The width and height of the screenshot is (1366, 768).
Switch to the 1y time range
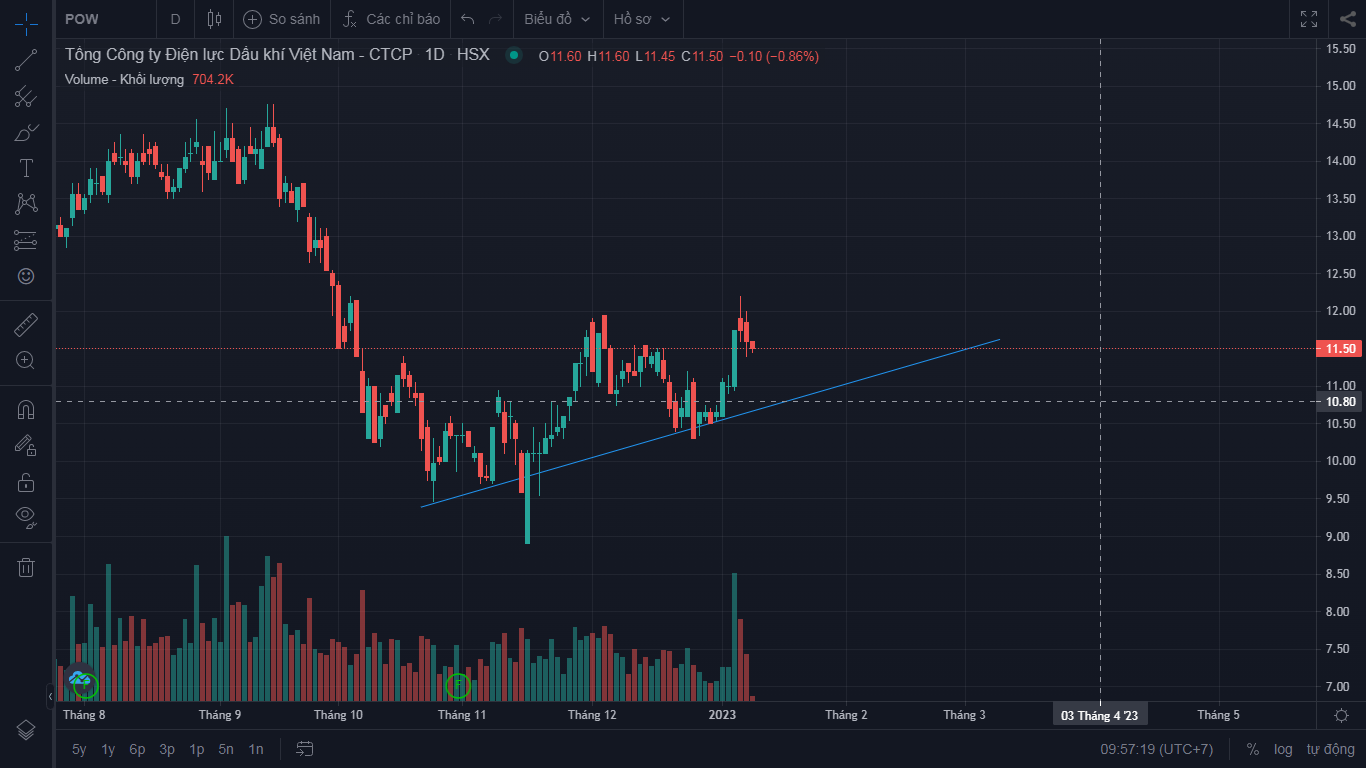point(108,749)
